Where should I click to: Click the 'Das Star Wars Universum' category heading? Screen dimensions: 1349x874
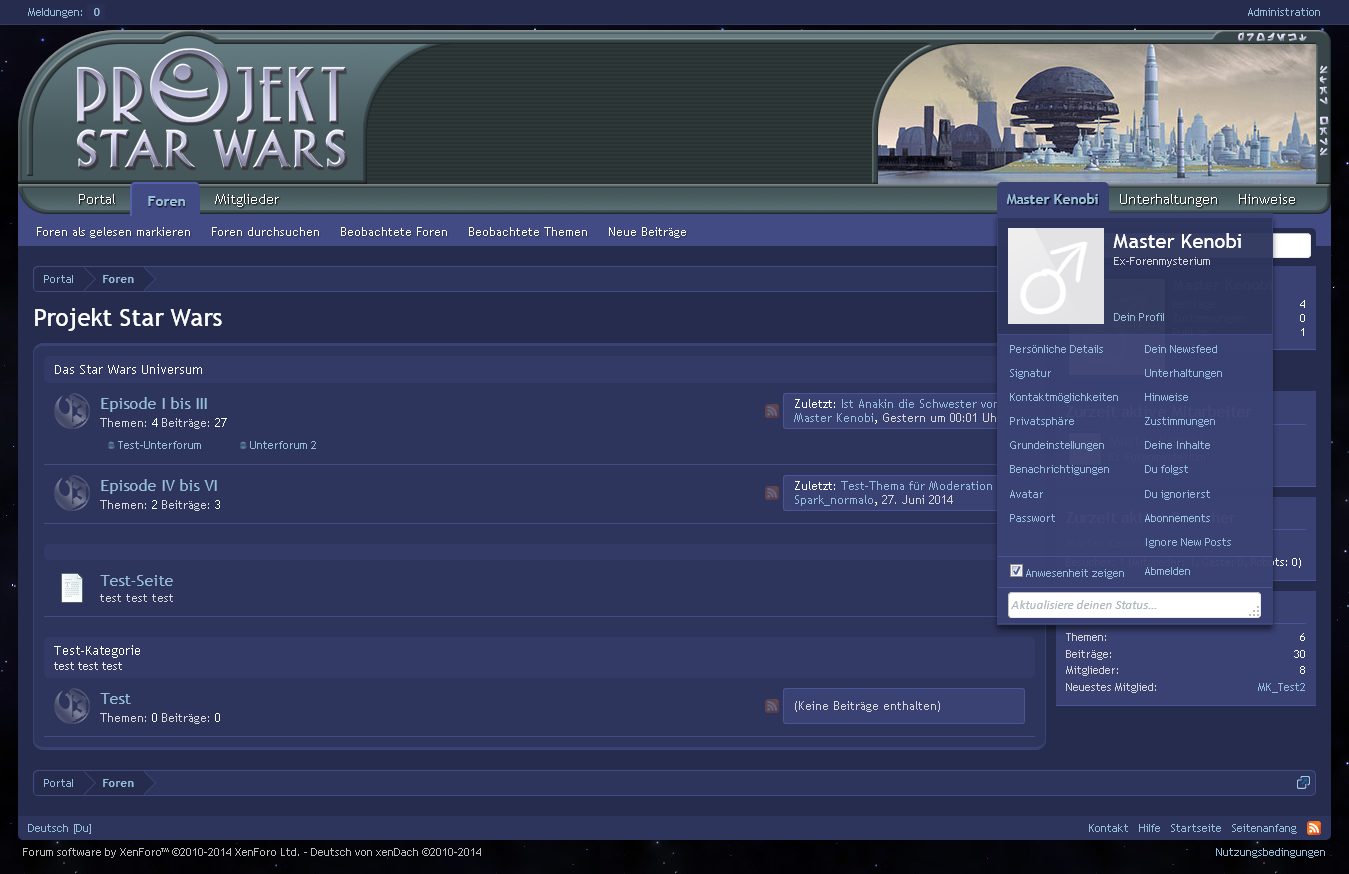click(128, 370)
